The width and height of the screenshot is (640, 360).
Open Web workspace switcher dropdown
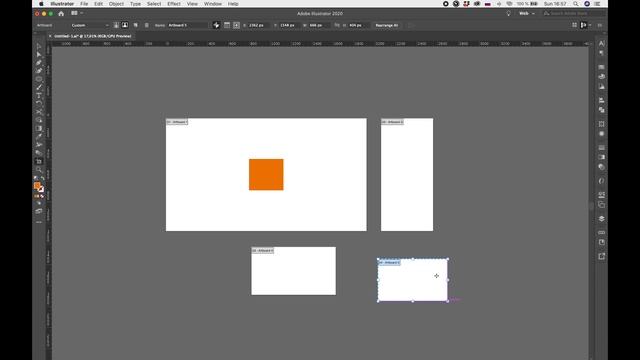click(x=527, y=13)
